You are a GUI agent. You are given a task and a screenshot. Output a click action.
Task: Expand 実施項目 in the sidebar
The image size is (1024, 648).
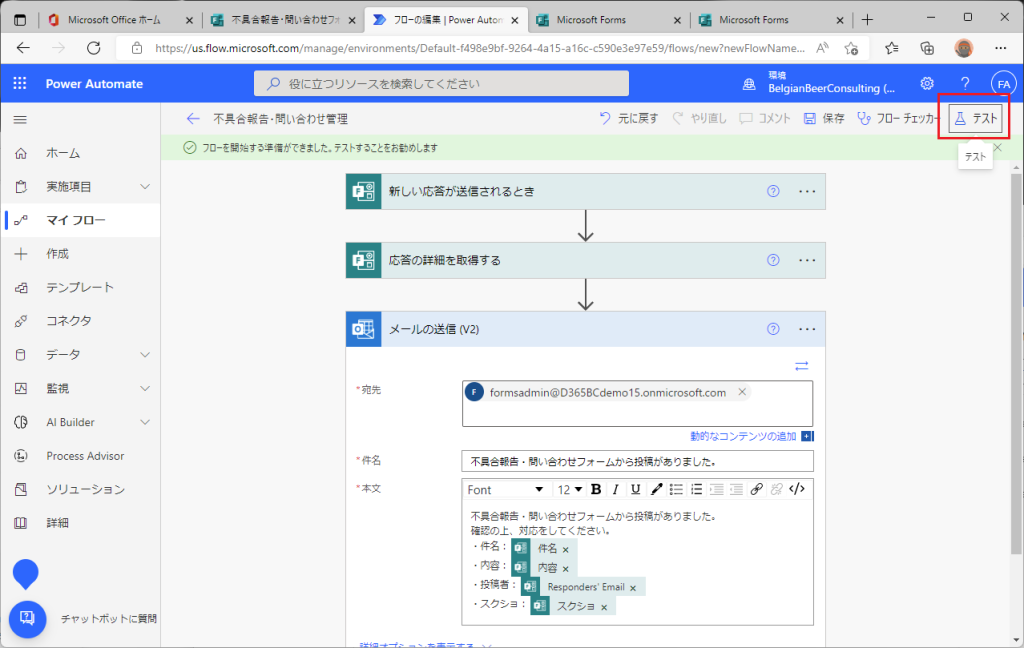point(145,186)
